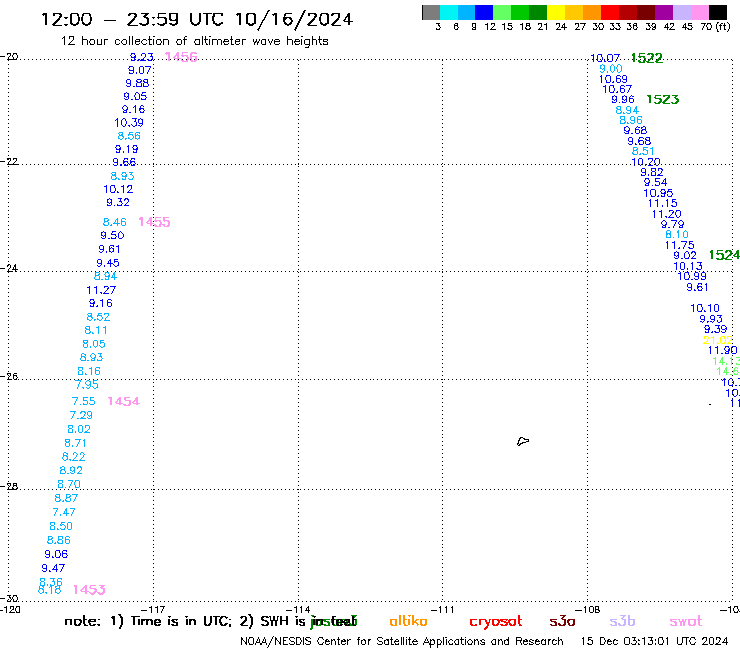Select wave height value 10.07

605,58
